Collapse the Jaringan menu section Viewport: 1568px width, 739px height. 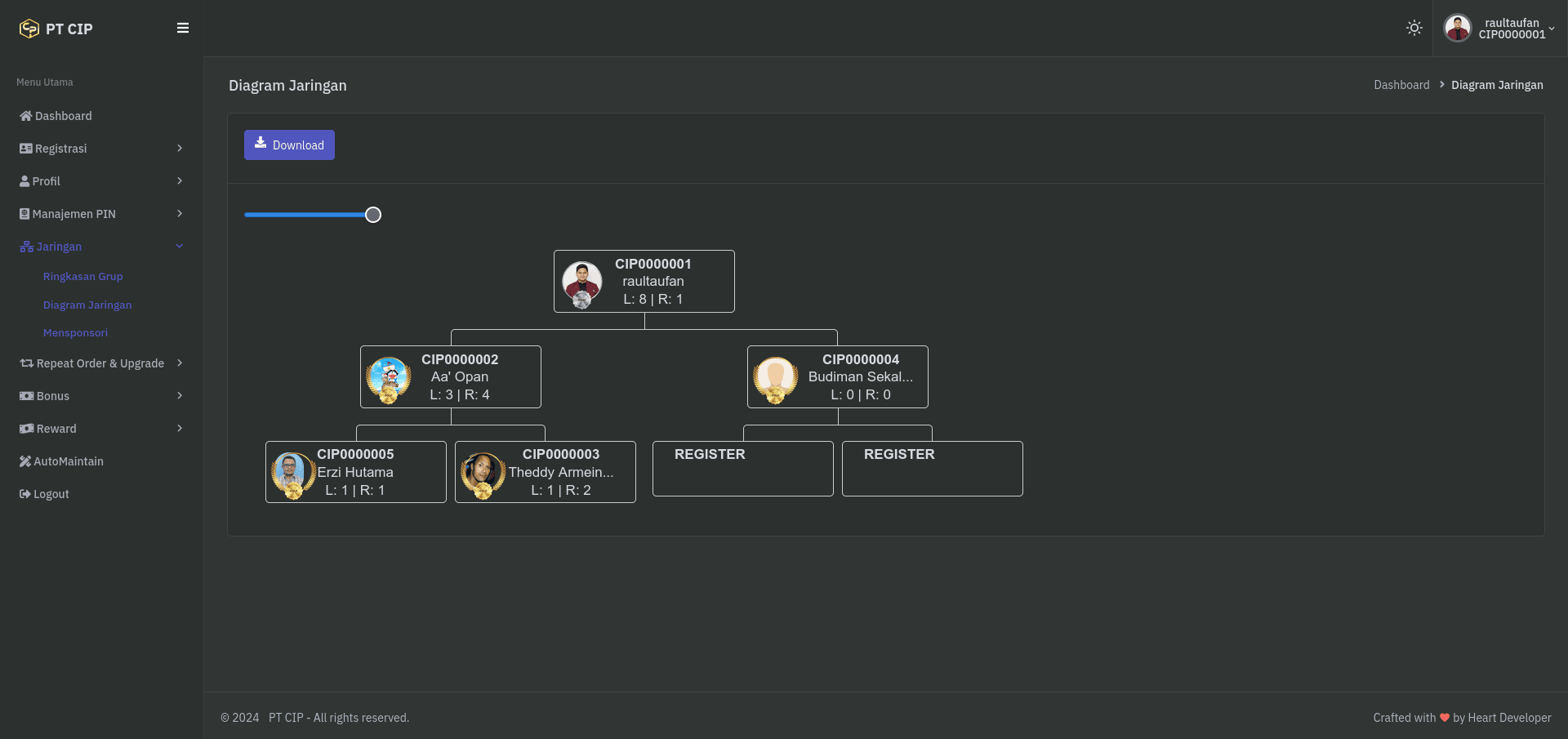pos(180,247)
